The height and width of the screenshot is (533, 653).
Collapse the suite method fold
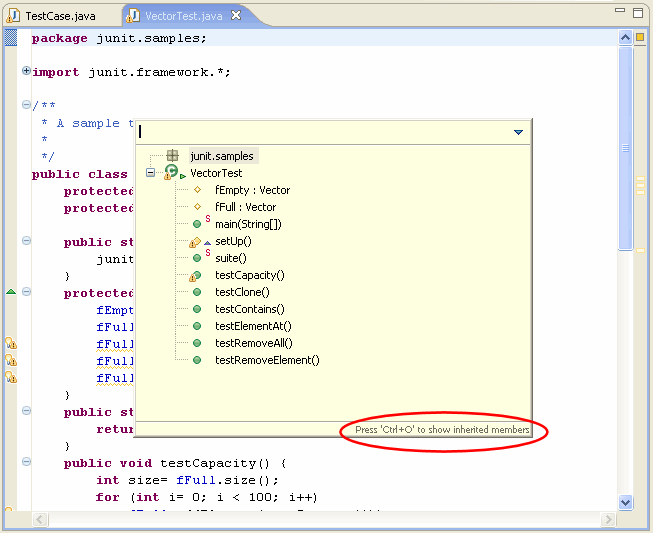[x=26, y=411]
